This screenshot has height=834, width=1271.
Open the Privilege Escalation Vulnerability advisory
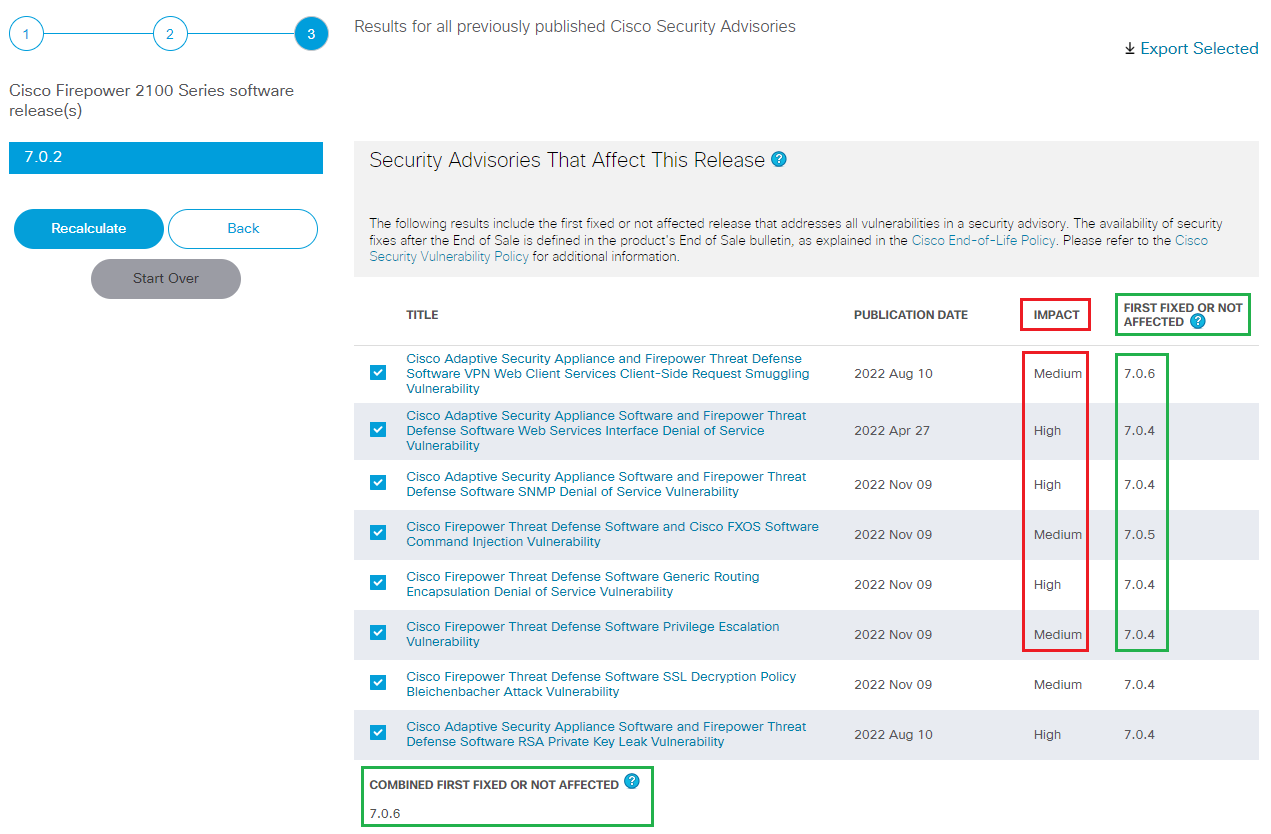593,633
